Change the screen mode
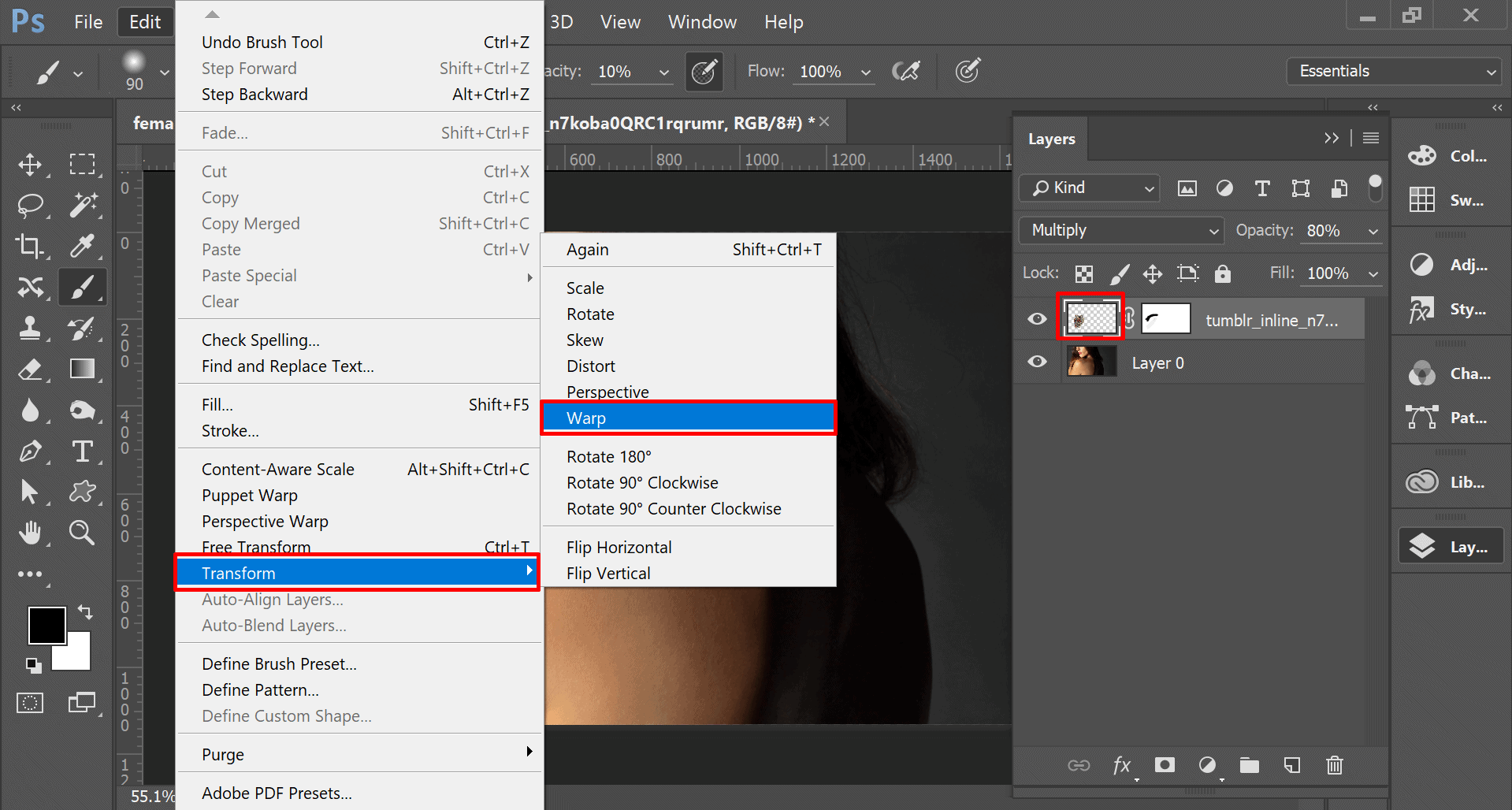This screenshot has height=810, width=1512. point(82,703)
